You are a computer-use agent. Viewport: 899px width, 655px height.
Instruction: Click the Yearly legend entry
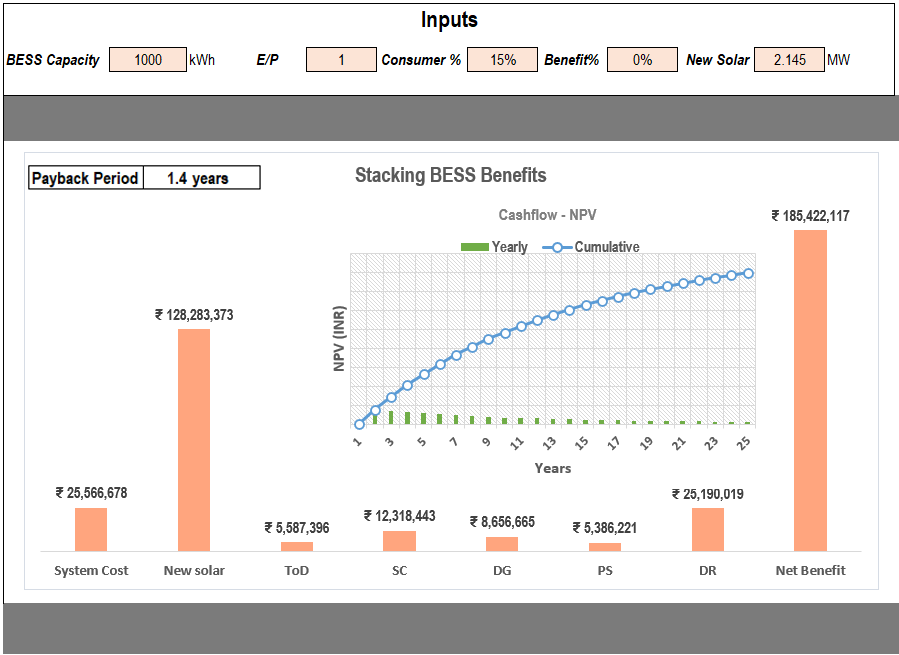click(x=495, y=247)
